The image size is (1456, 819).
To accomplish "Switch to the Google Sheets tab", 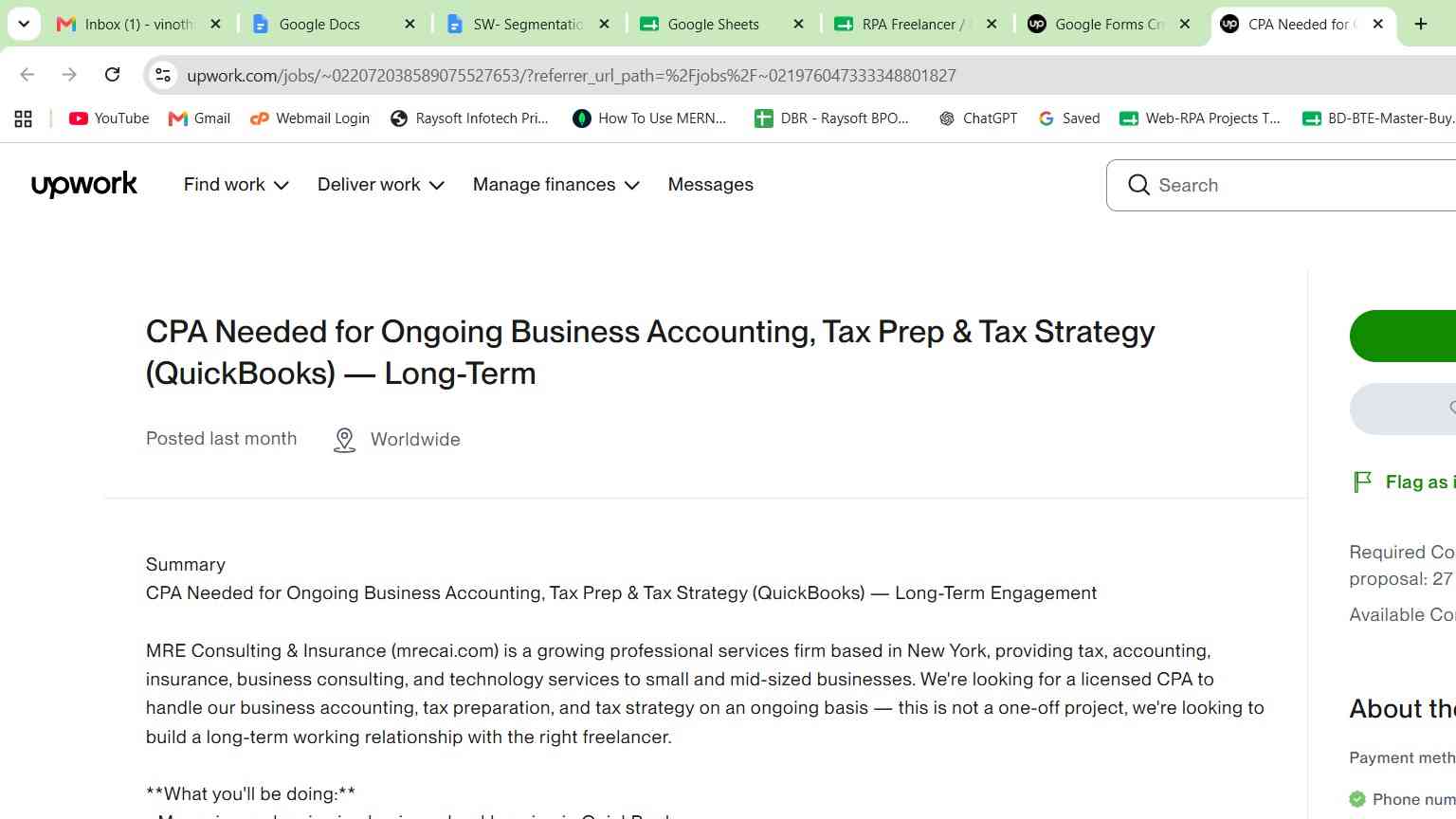I will [x=713, y=24].
